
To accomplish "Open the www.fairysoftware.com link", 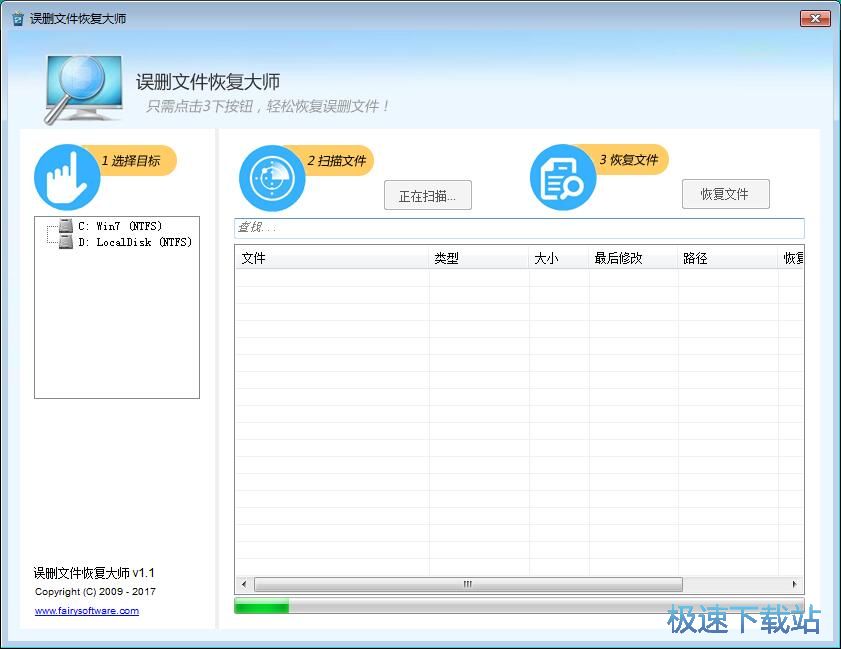I will pos(87,610).
